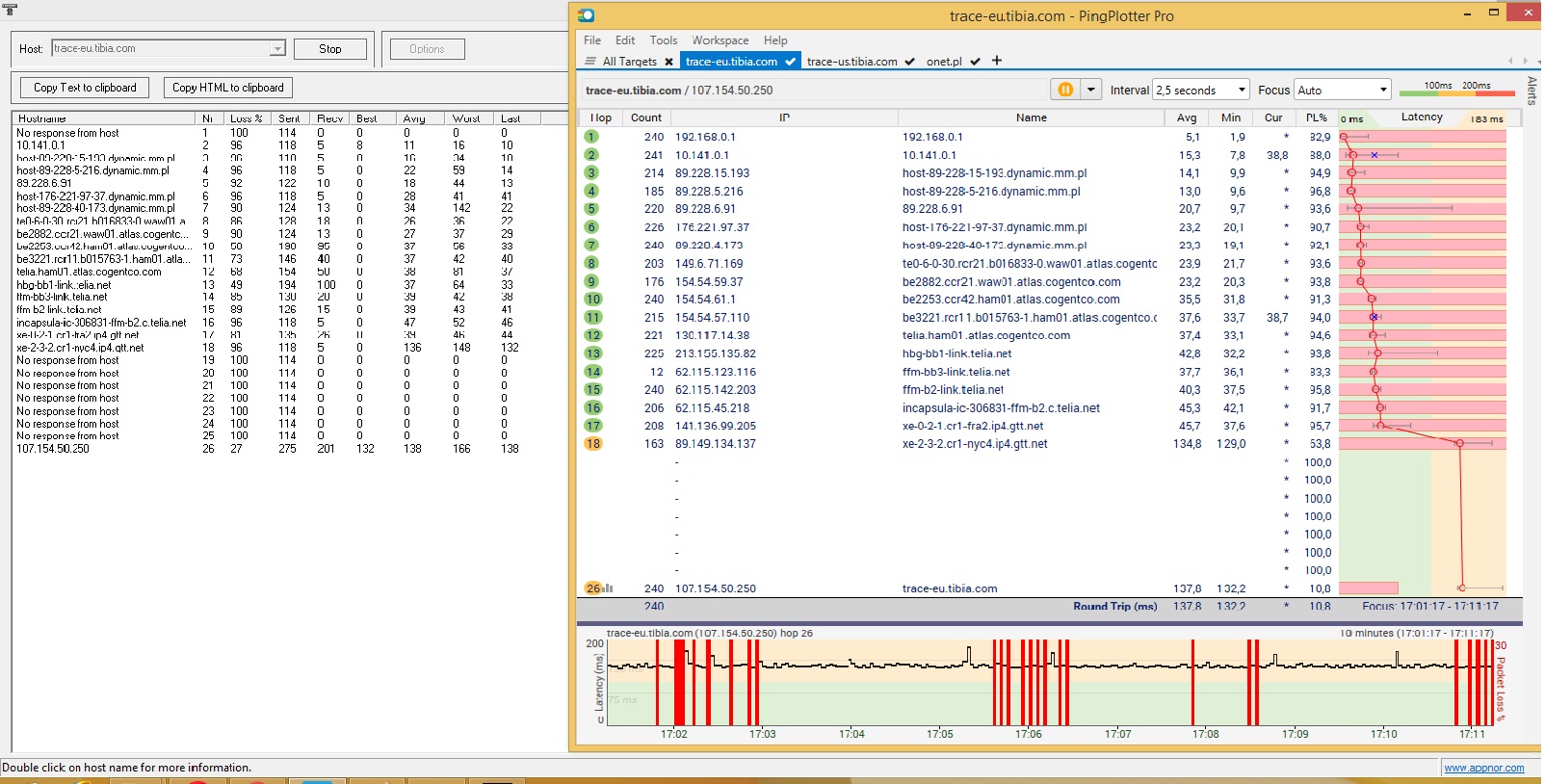Sort by the Count column header

(646, 118)
